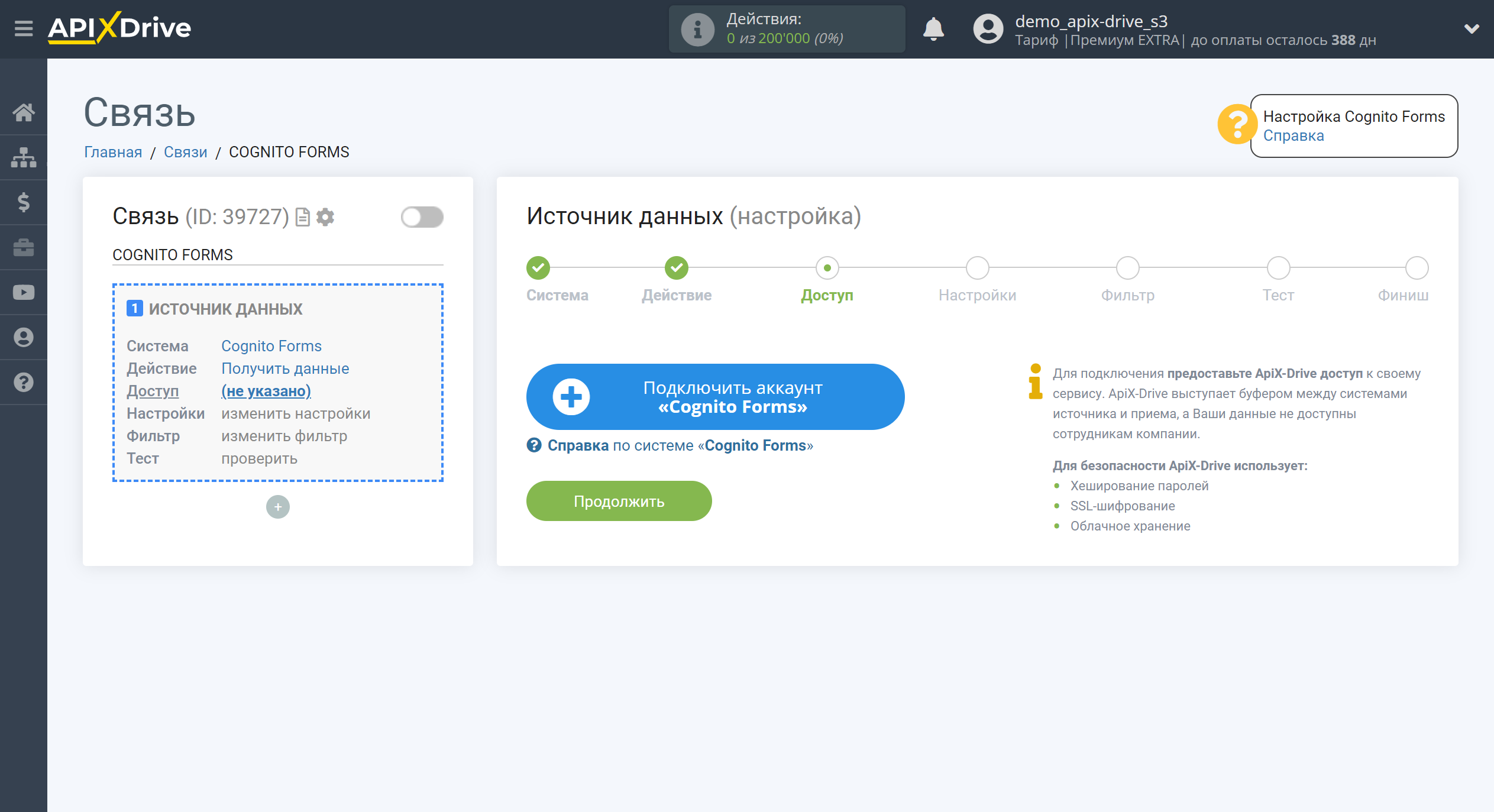Select the Доступ step
Viewport: 1494px width, 812px height.
tap(827, 268)
